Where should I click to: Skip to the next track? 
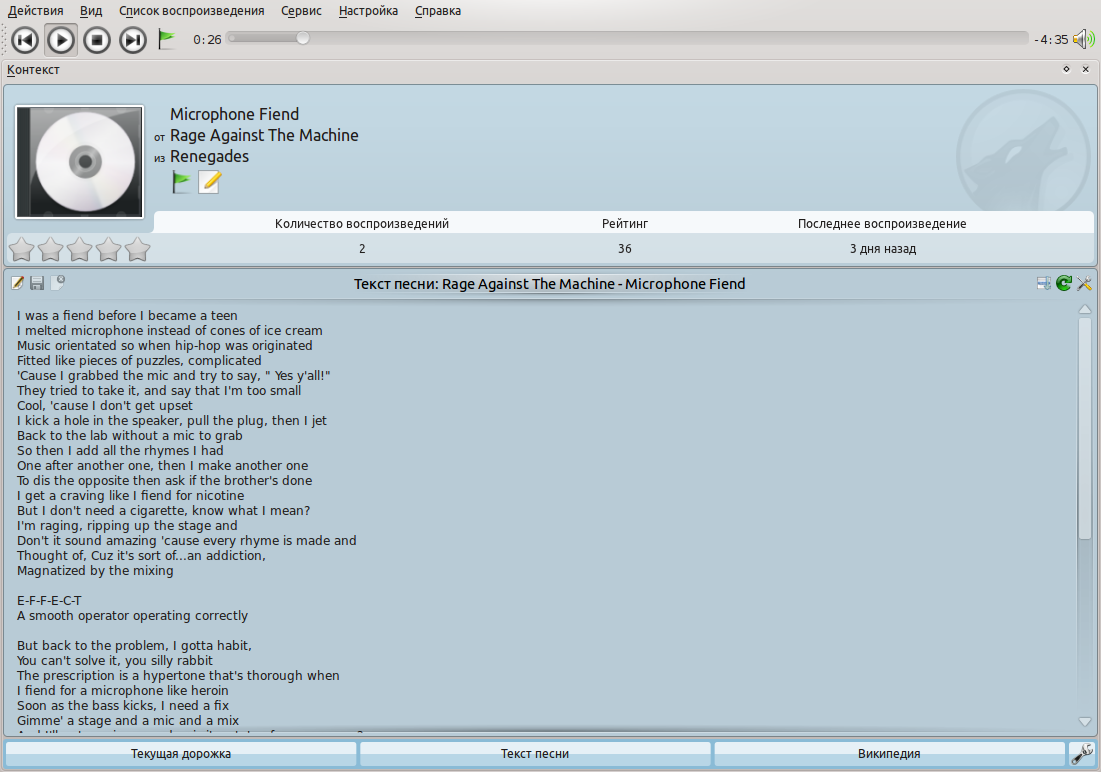(133, 39)
